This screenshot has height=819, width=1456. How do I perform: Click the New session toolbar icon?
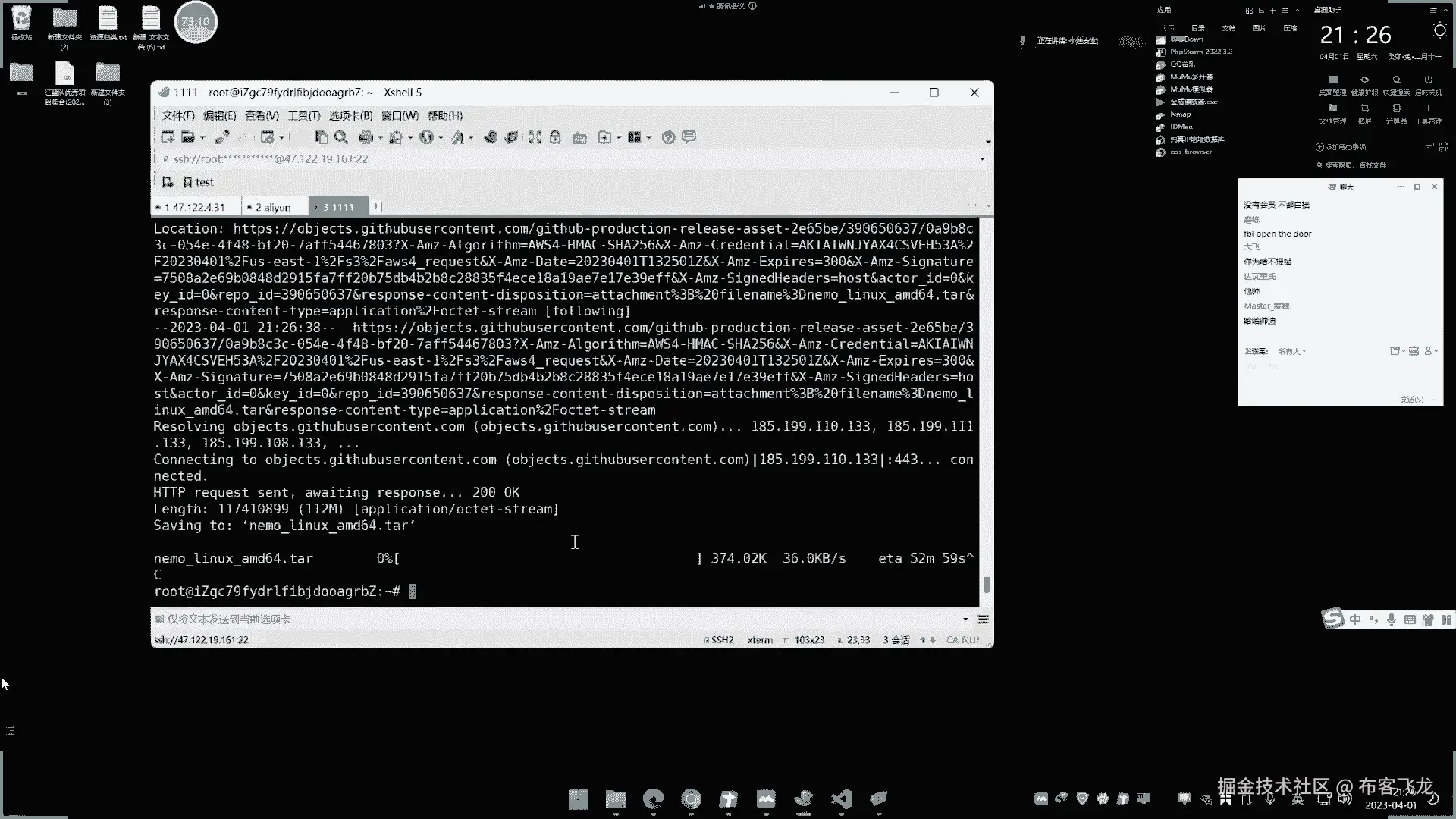click(168, 137)
